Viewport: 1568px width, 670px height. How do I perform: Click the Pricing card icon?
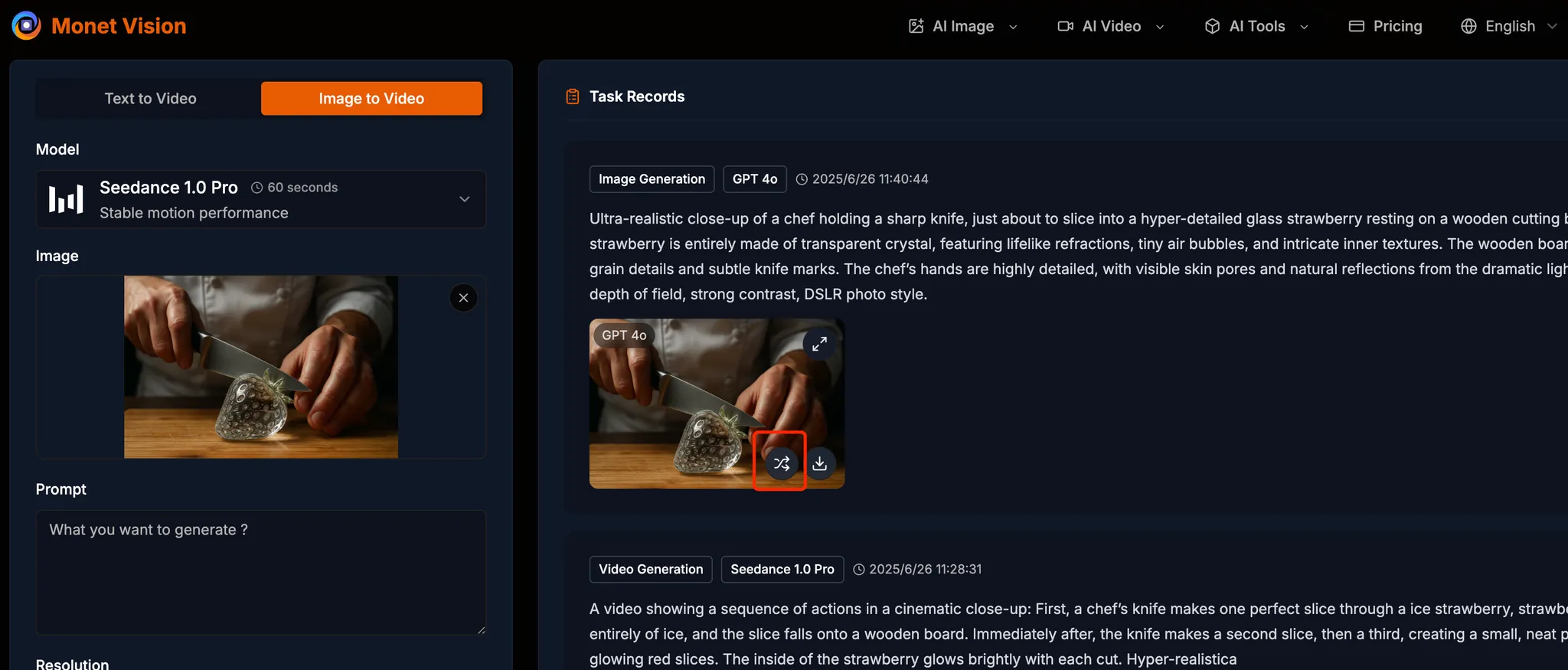[x=1356, y=26]
